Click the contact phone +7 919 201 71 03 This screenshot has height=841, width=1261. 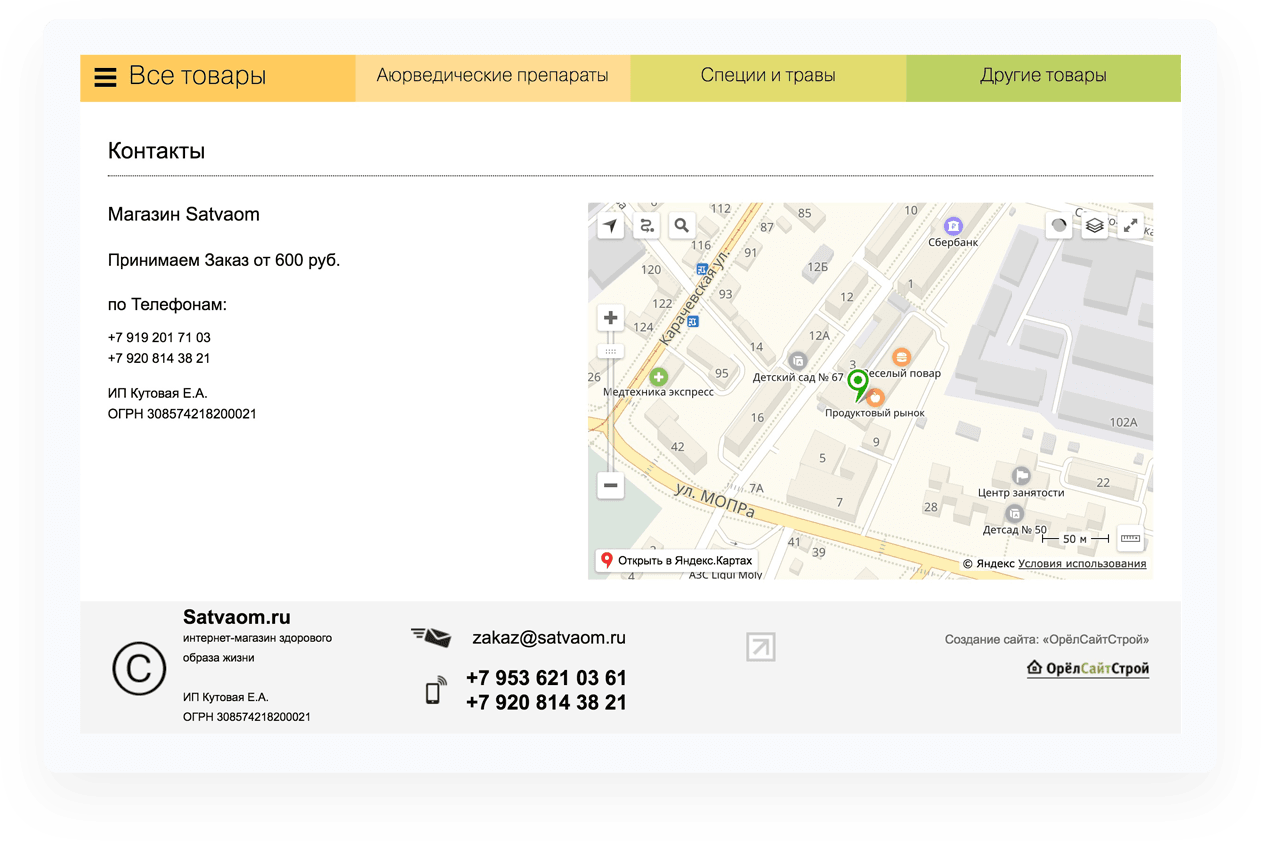[x=159, y=338]
